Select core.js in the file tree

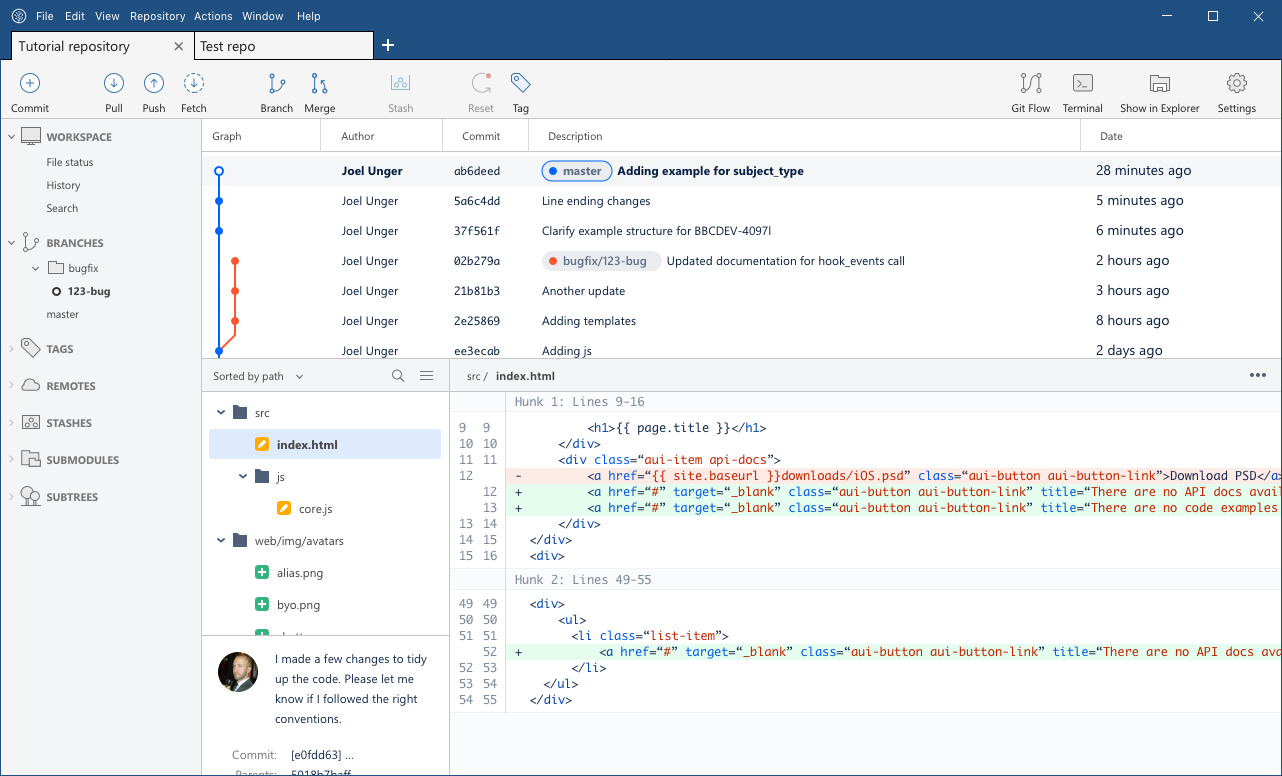[315, 509]
